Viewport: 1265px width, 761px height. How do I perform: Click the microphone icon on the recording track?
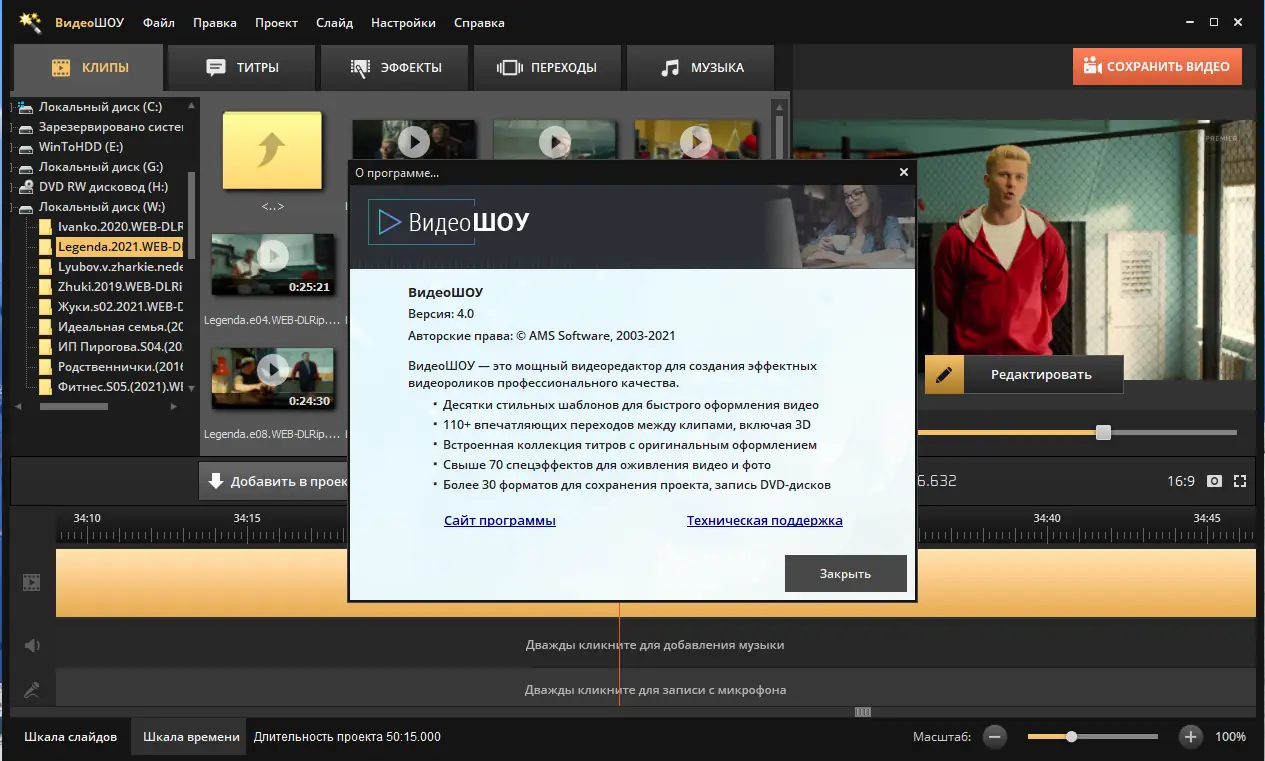point(31,688)
